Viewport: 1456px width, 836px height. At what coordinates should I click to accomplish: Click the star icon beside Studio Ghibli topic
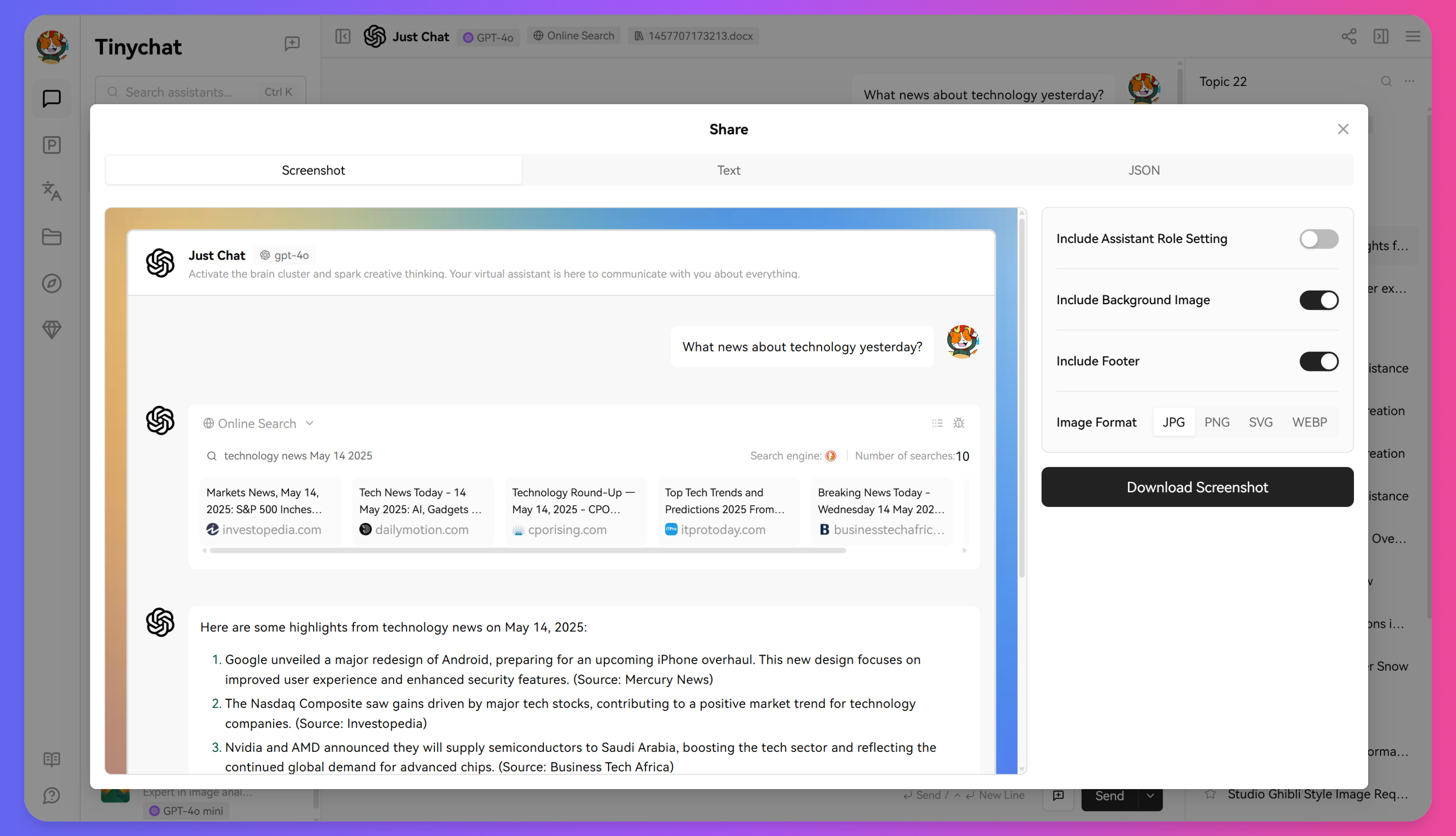[x=1210, y=795]
